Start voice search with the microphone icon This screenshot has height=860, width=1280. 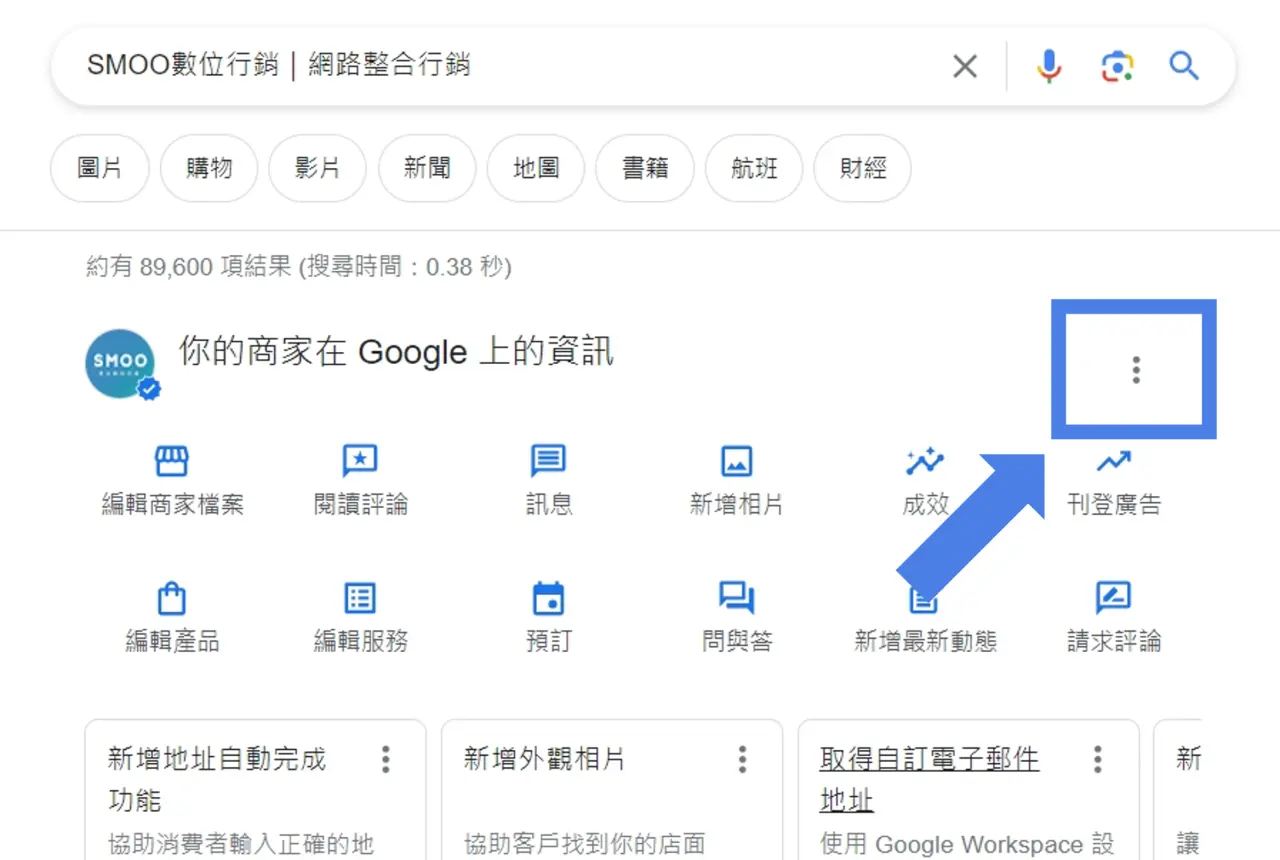pyautogui.click(x=1048, y=67)
